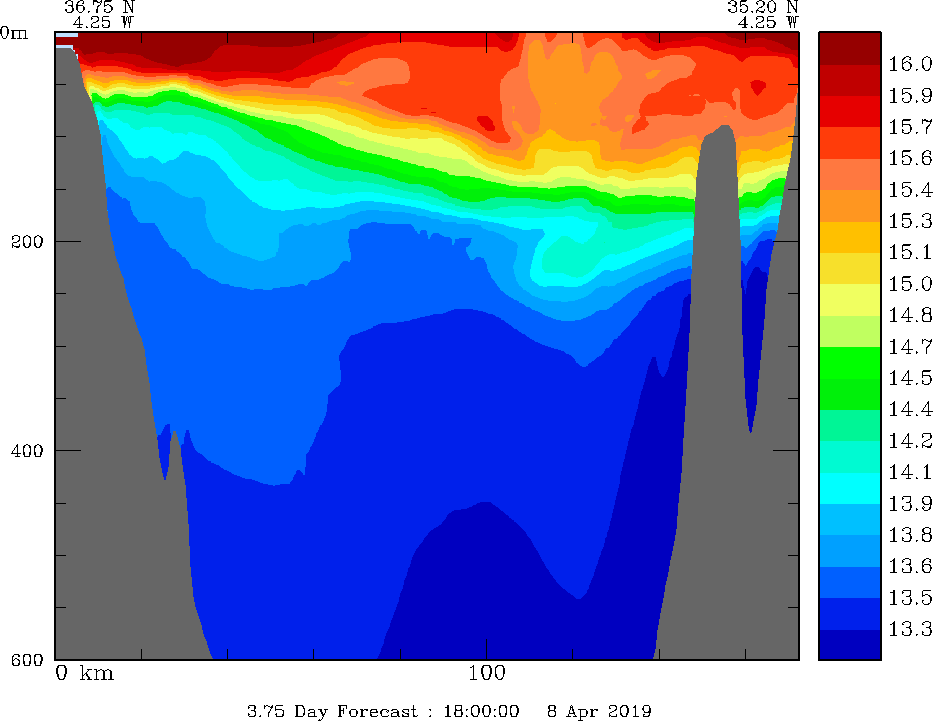The width and height of the screenshot is (933, 721).
Task: Click the 4.25 W label under 35.20 N
Action: click(768, 22)
